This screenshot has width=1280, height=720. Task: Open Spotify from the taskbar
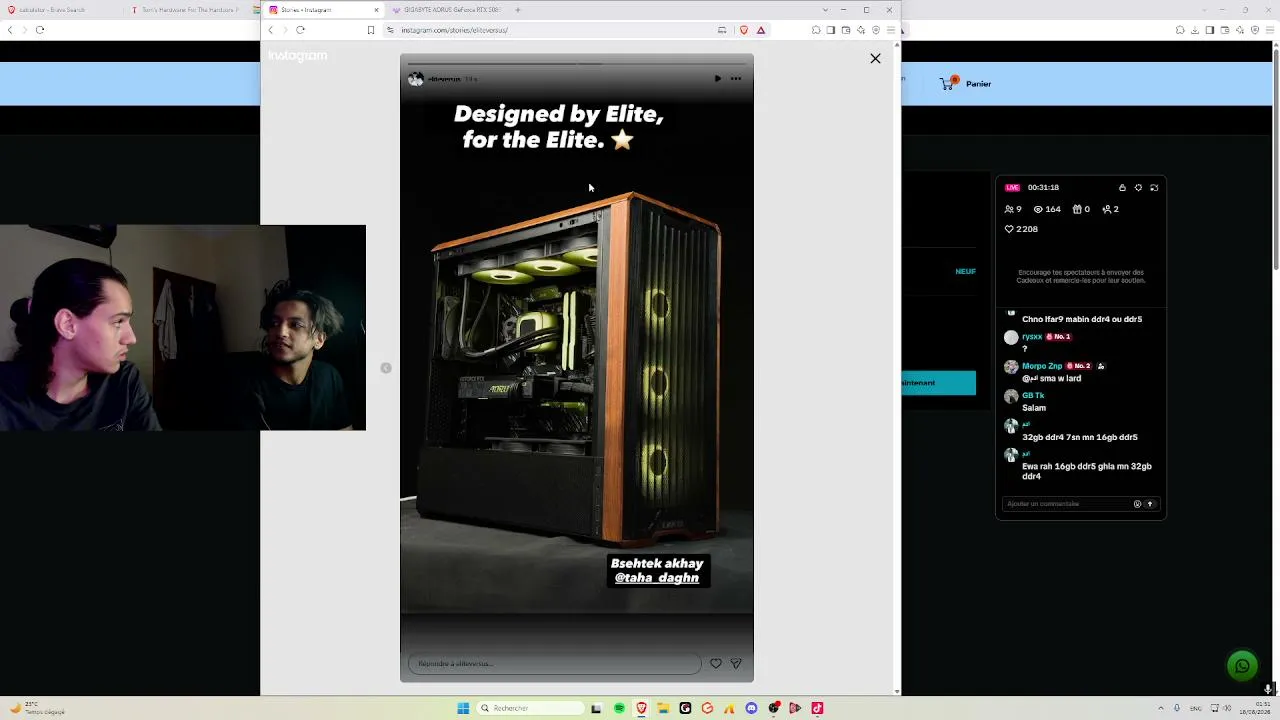tap(619, 708)
